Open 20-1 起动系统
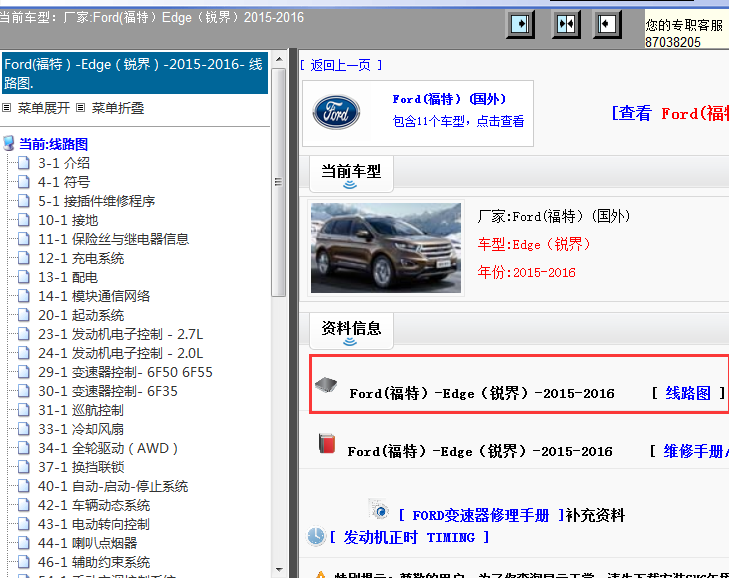 pyautogui.click(x=81, y=315)
